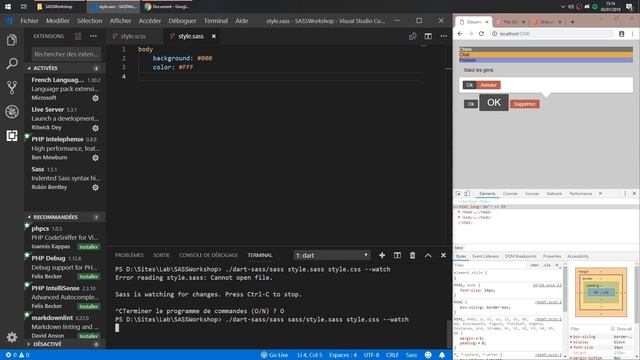Open the terminal selector dropdown 1: dart

tap(331, 255)
